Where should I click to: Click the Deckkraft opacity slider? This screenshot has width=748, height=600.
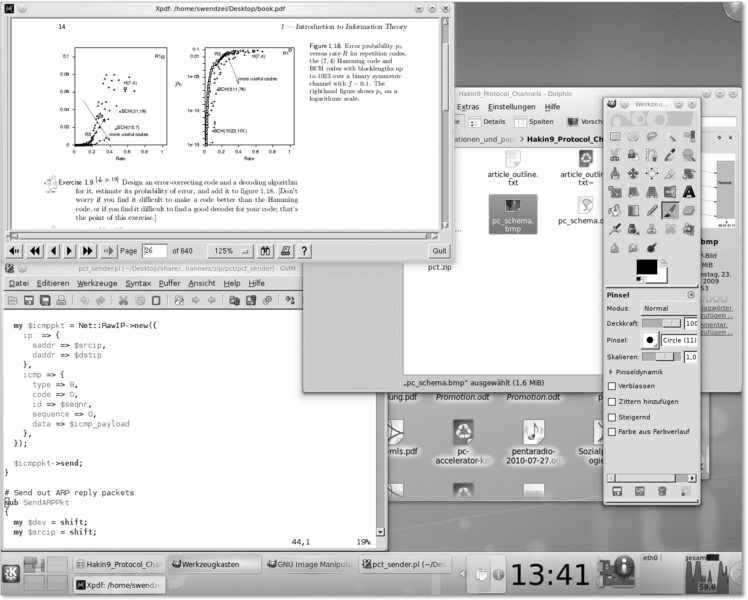tap(660, 324)
